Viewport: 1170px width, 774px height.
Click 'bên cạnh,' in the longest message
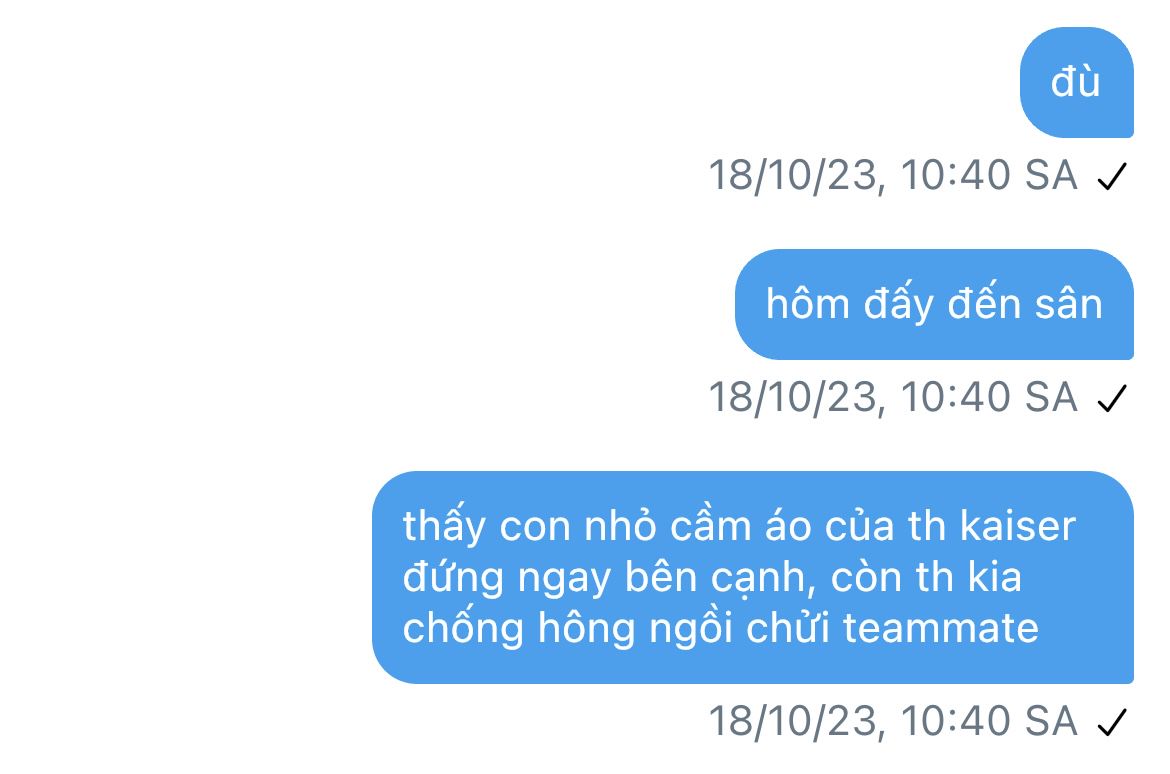[720, 578]
